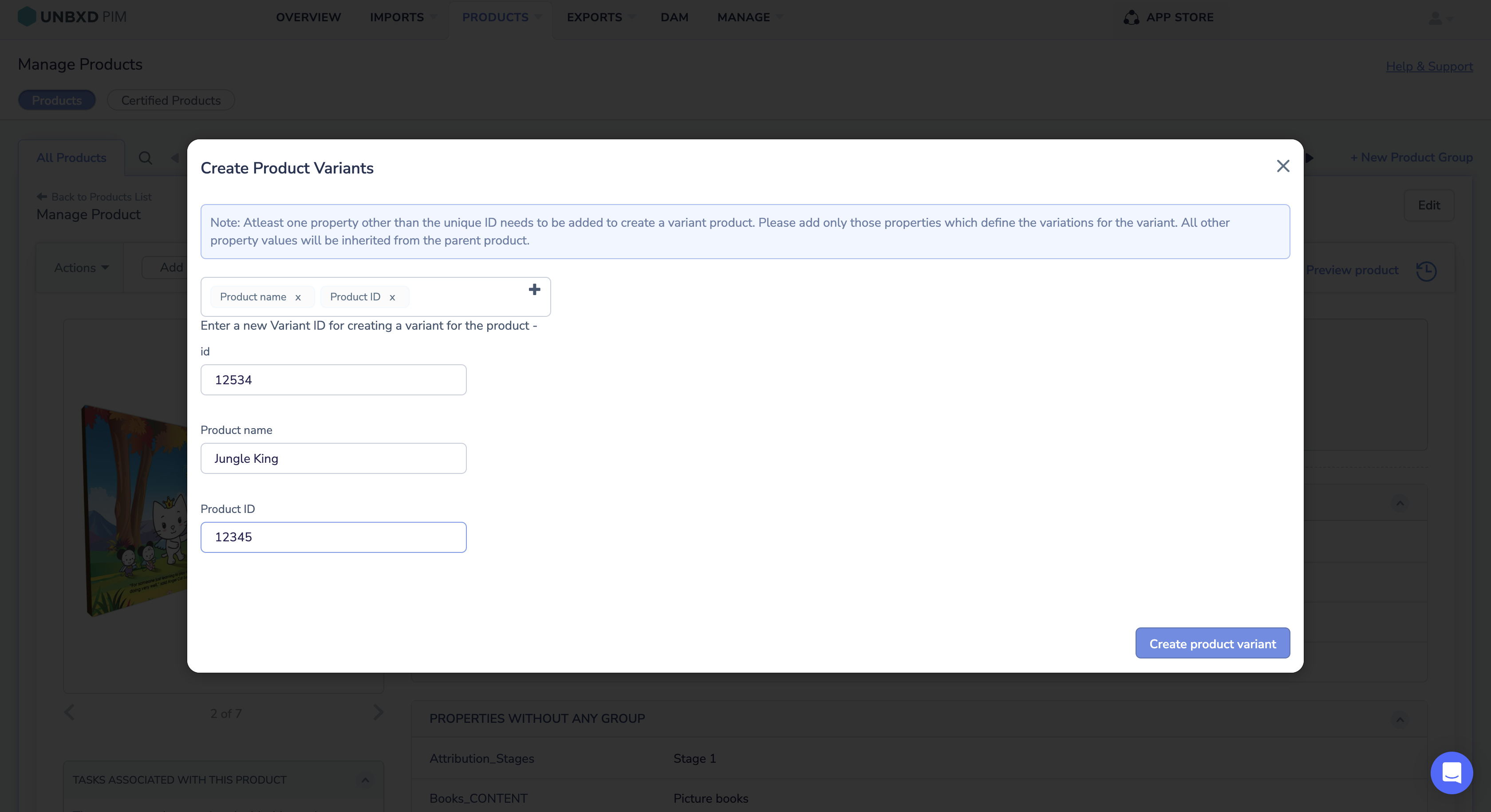1491x812 pixels.
Task: Open product history clock icon
Action: (x=1426, y=271)
